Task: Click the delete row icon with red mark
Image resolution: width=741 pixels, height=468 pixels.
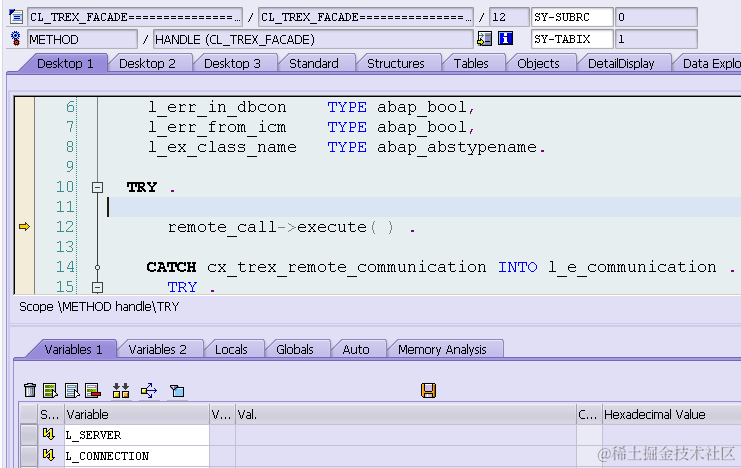Action: click(x=93, y=390)
